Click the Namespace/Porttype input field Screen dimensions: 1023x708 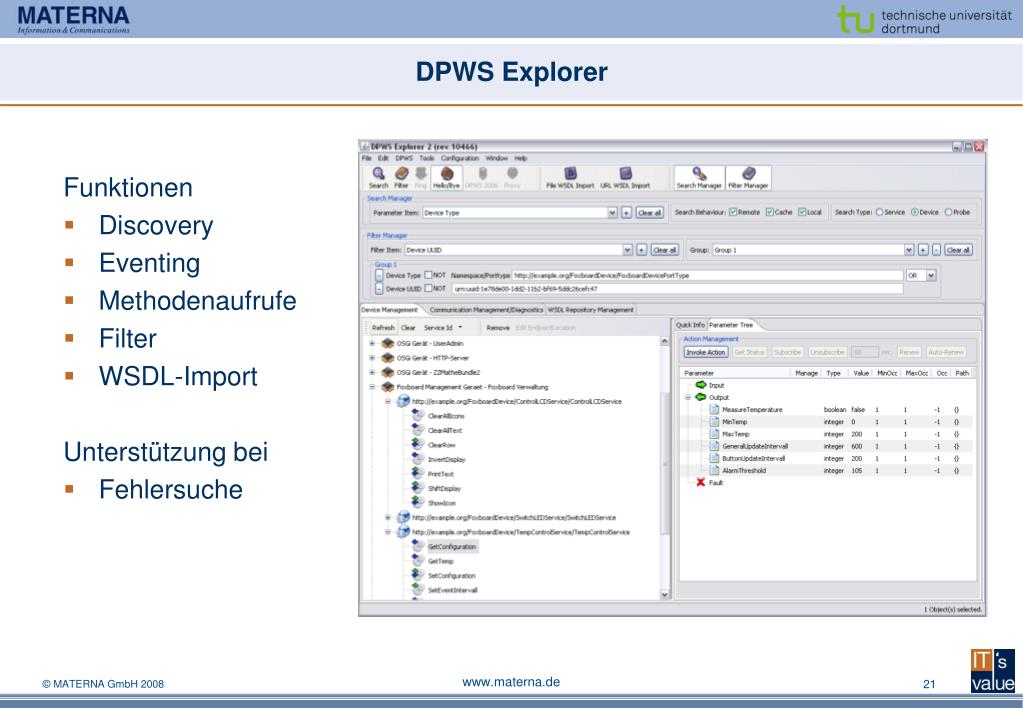[707, 275]
